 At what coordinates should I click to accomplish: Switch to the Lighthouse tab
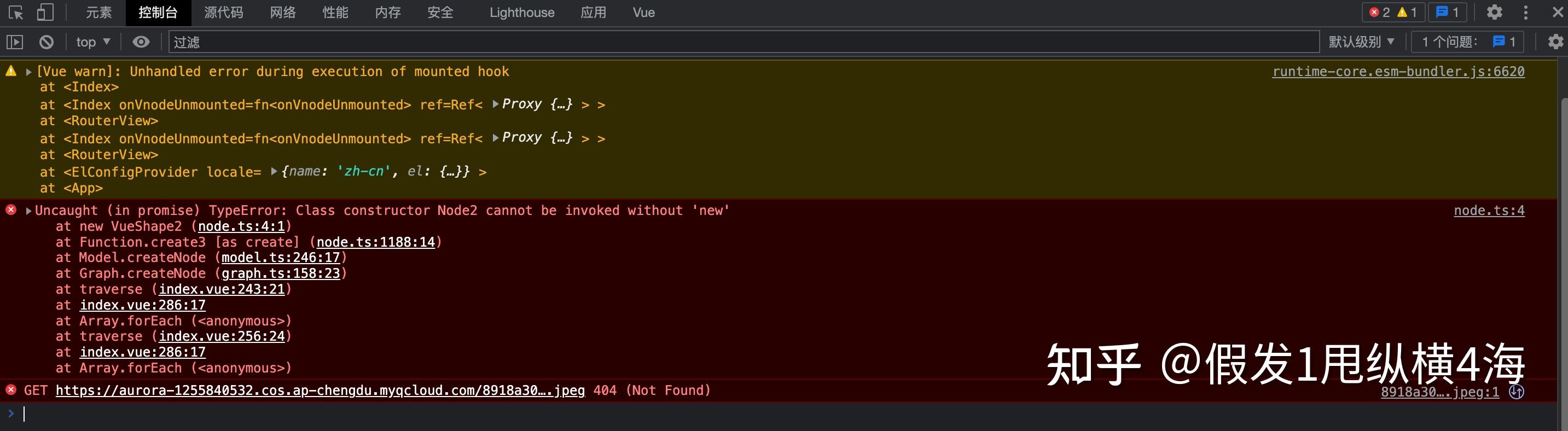[x=521, y=12]
